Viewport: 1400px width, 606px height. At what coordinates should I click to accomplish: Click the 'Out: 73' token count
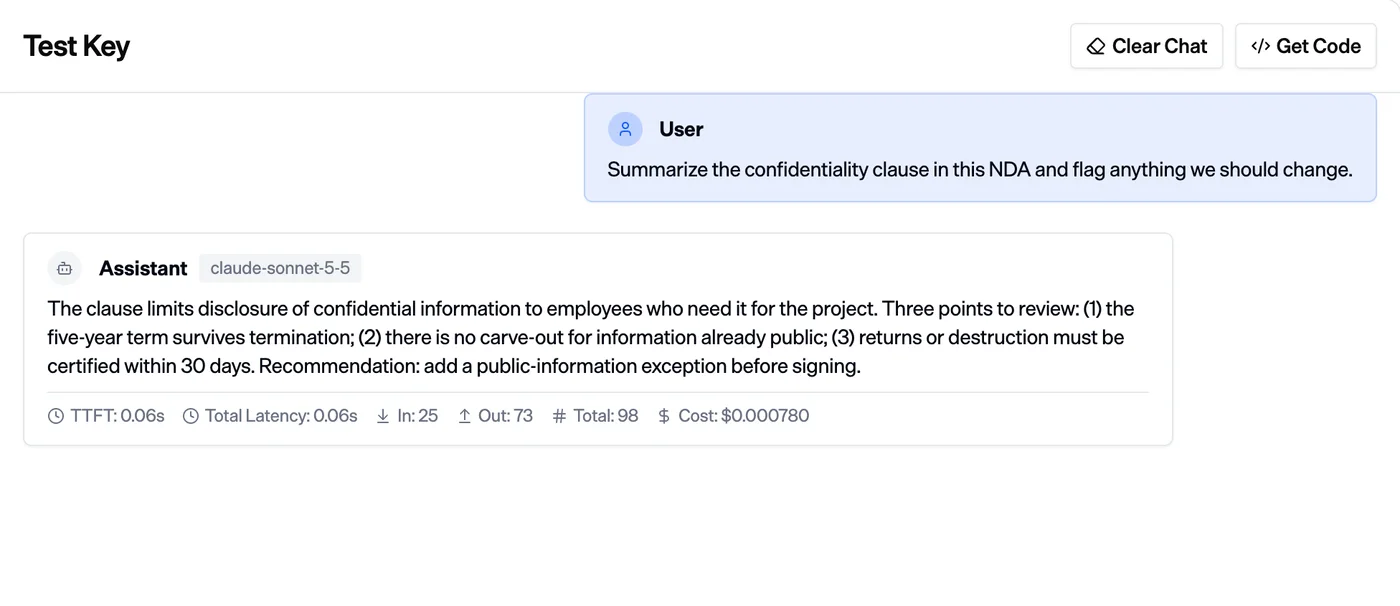pyautogui.click(x=505, y=416)
